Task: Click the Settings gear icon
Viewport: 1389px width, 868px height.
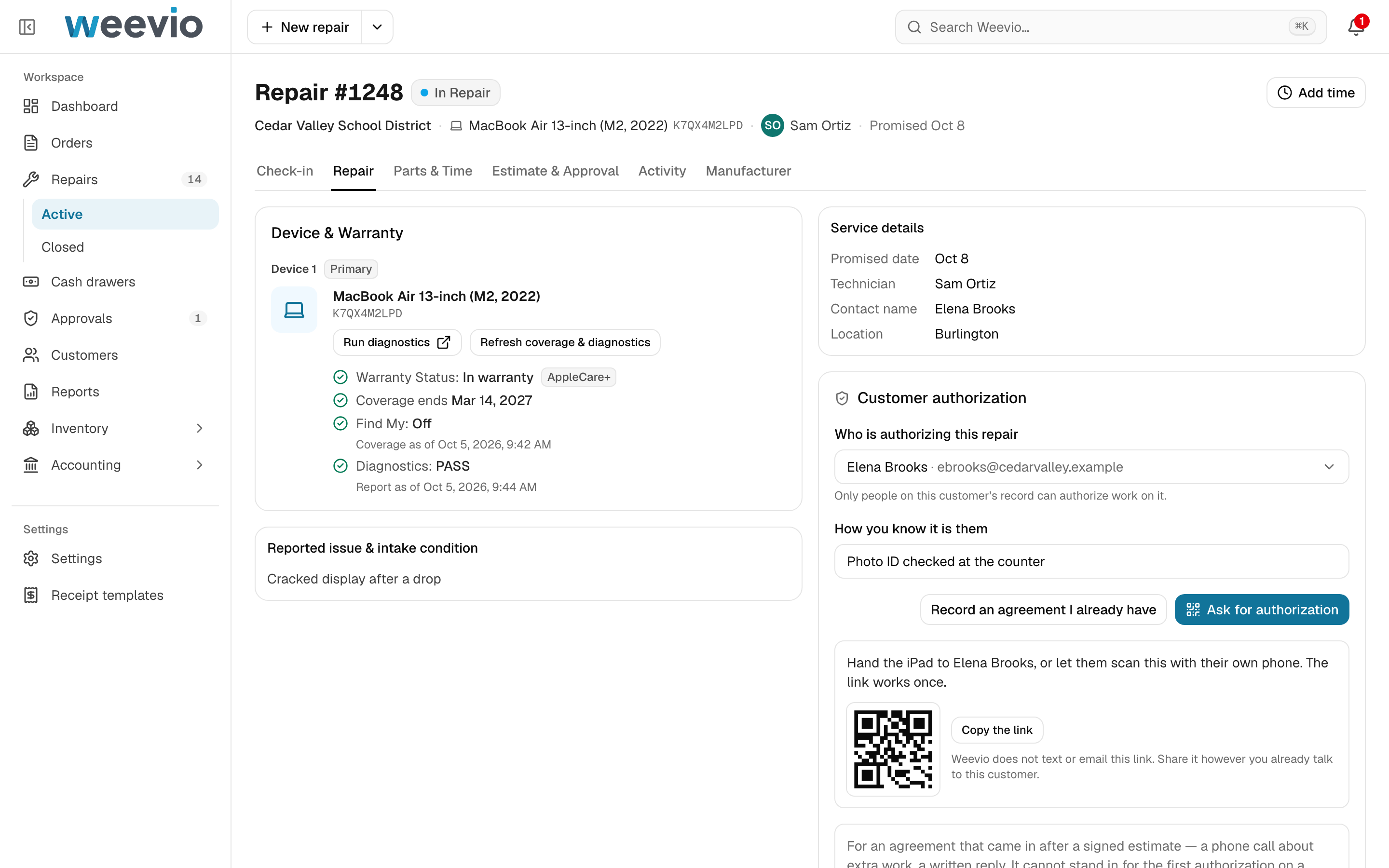Action: click(x=31, y=558)
